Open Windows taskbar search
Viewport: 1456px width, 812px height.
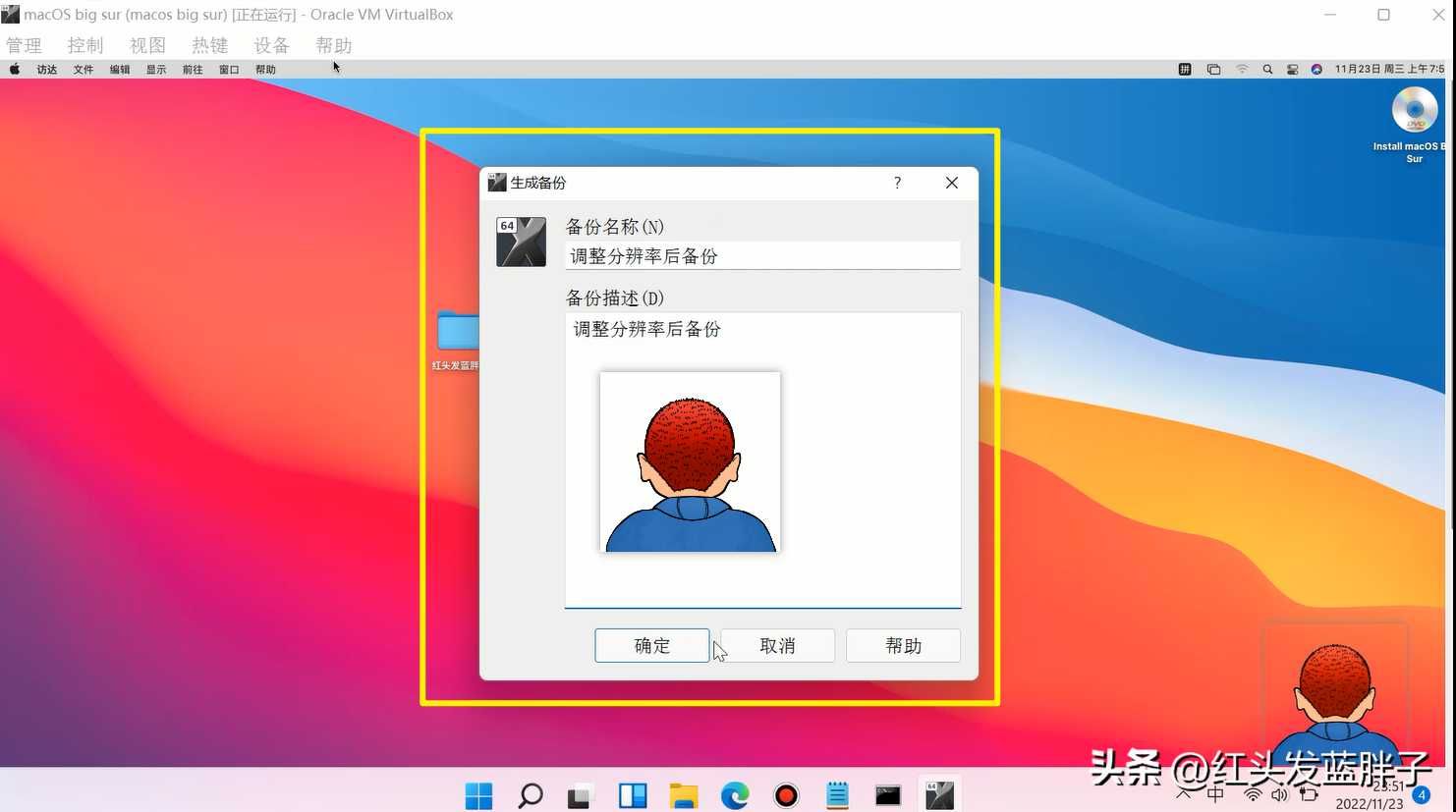(x=531, y=795)
